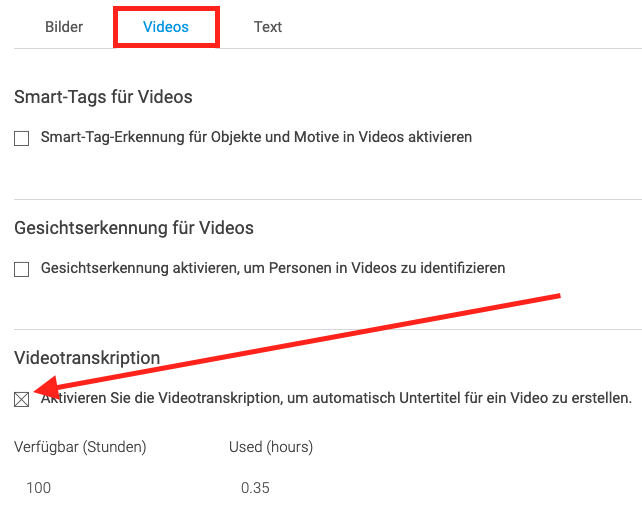Click the divider below Smart-Tags section

point(328,199)
